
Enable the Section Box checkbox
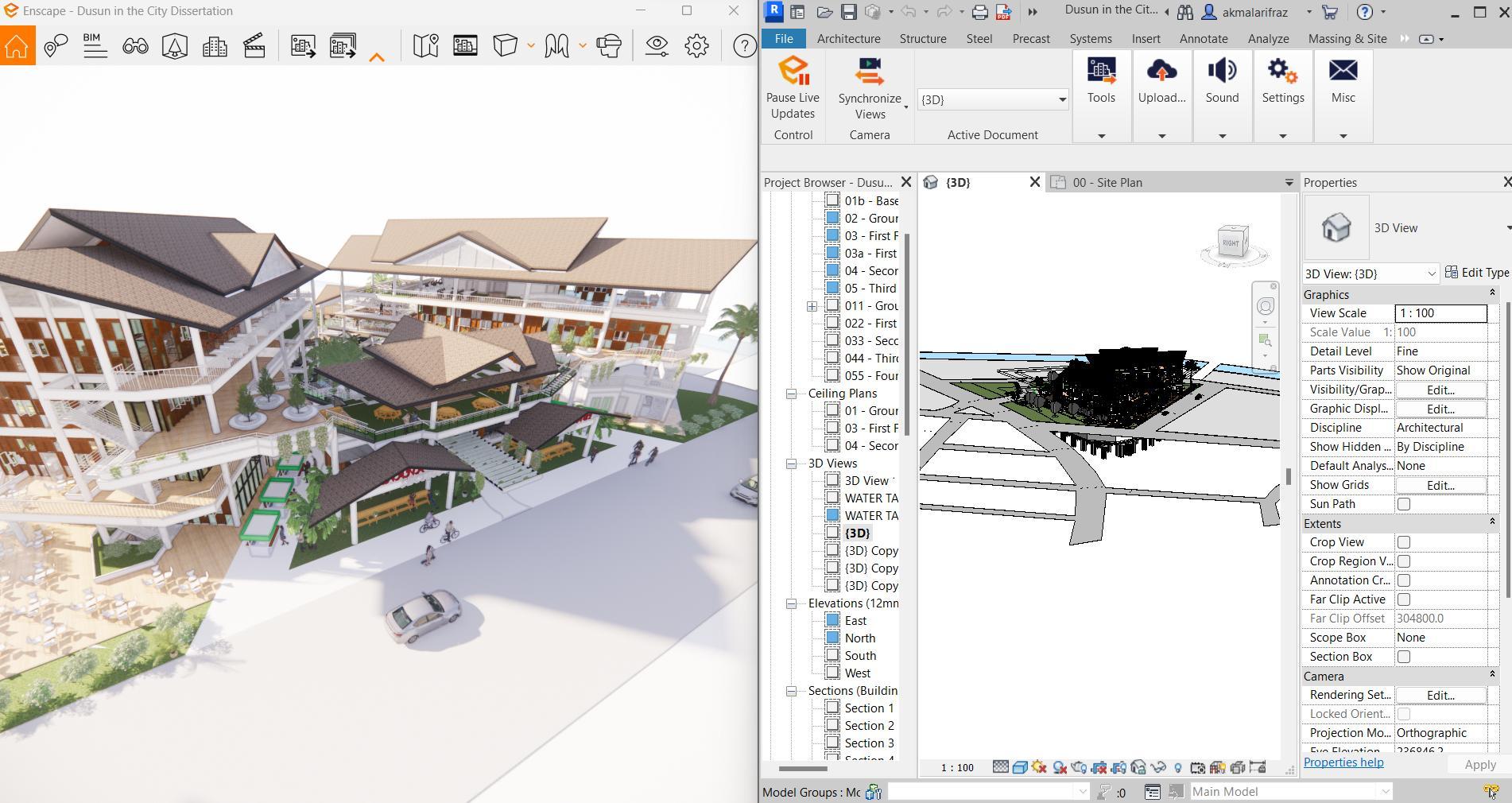(1404, 657)
